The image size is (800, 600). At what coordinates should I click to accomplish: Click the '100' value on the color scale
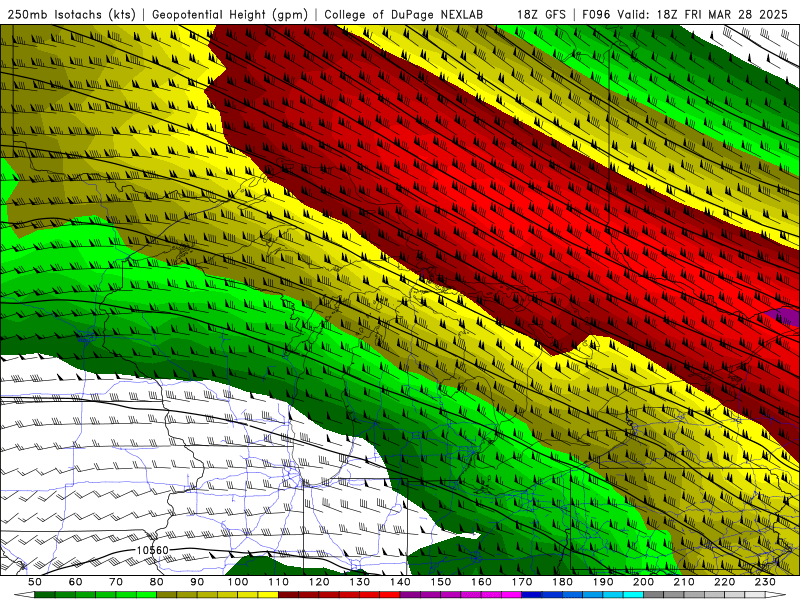click(238, 582)
